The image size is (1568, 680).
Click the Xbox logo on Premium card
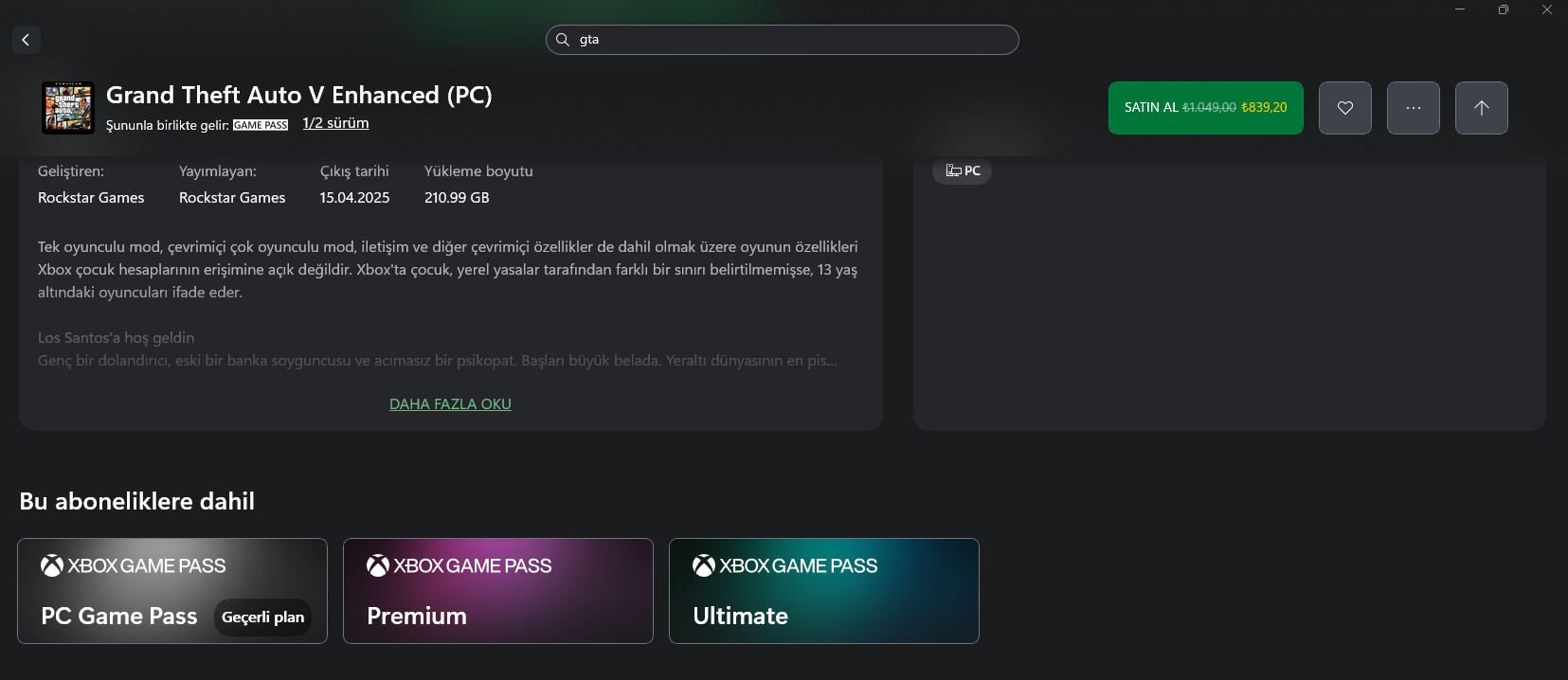tap(378, 566)
